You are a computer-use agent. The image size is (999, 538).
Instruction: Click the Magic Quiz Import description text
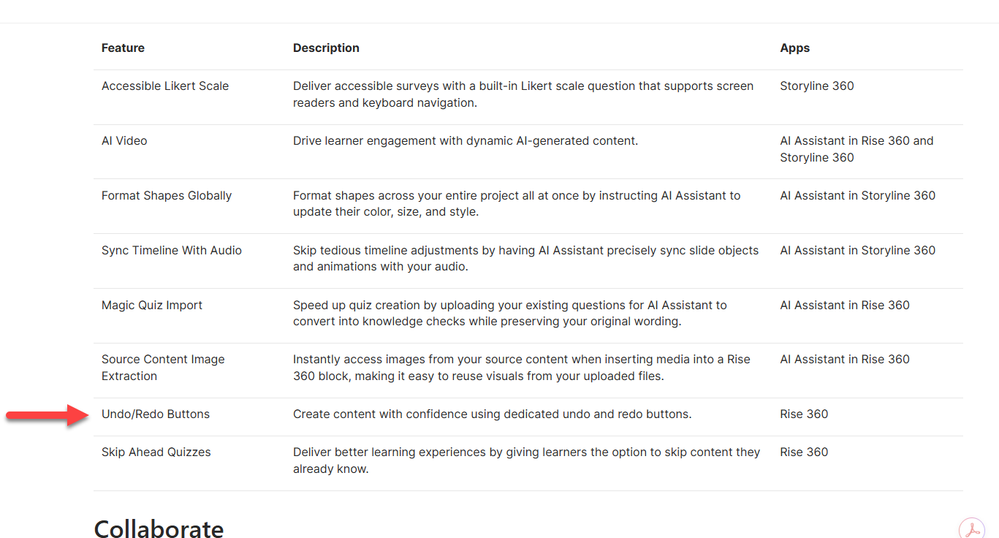point(509,313)
